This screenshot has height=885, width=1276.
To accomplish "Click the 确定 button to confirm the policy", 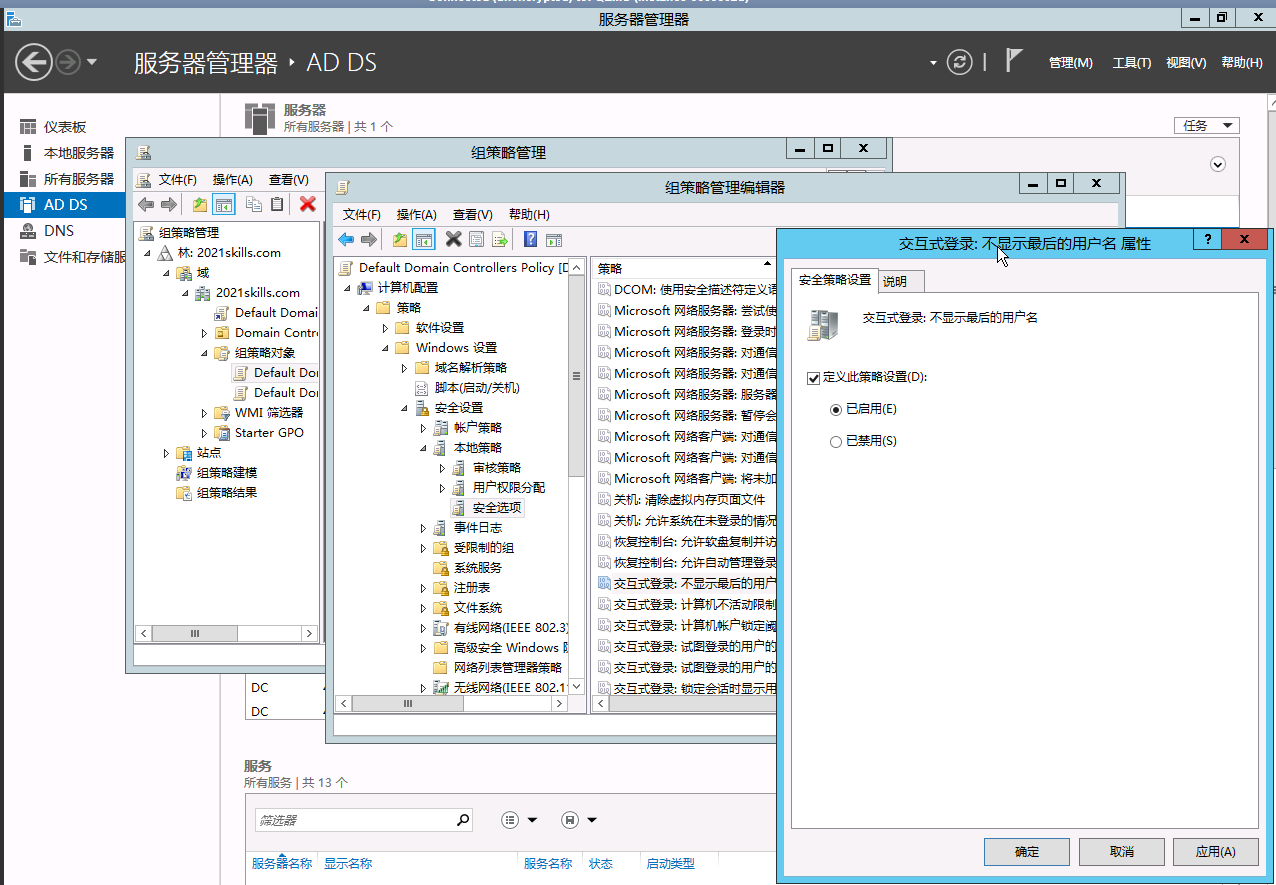I will pyautogui.click(x=1026, y=851).
